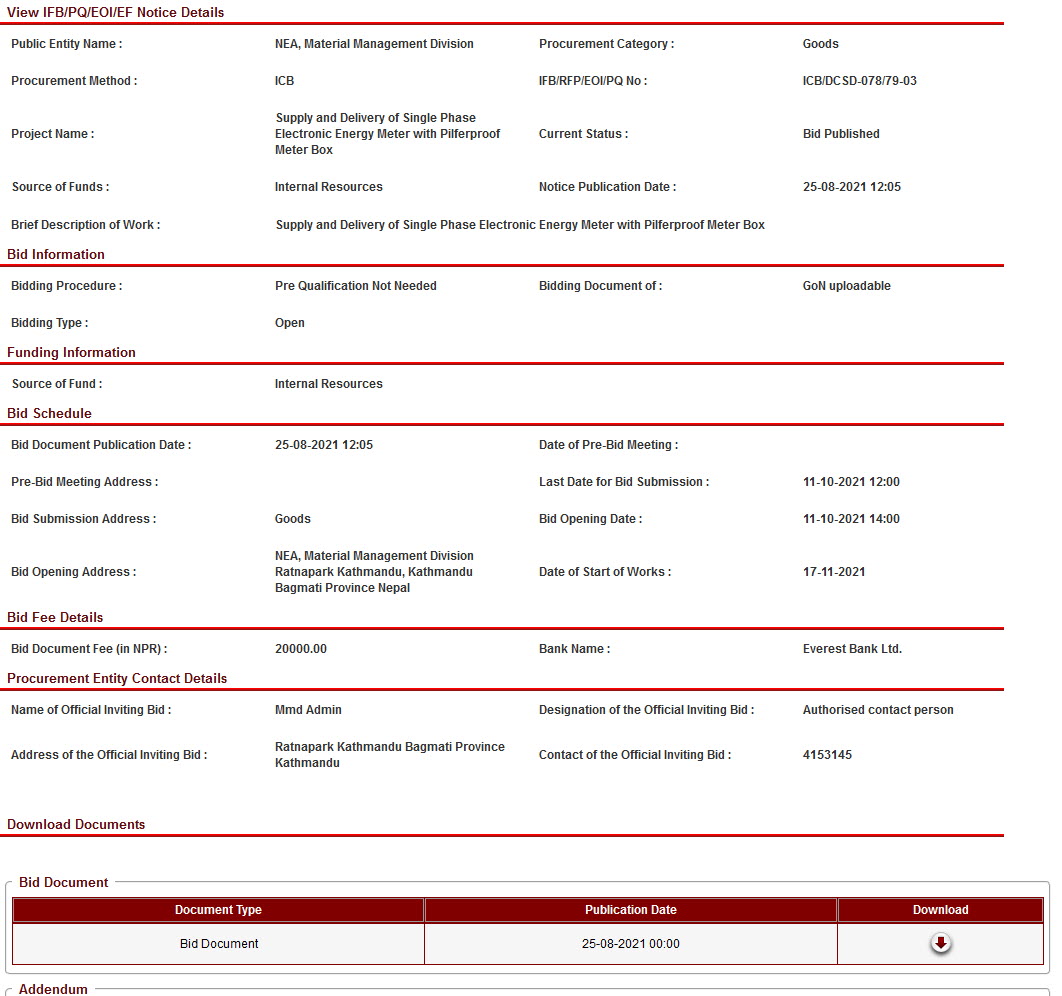The image size is (1062, 996).
Task: Select the last bid submission date value
Action: coord(851,482)
